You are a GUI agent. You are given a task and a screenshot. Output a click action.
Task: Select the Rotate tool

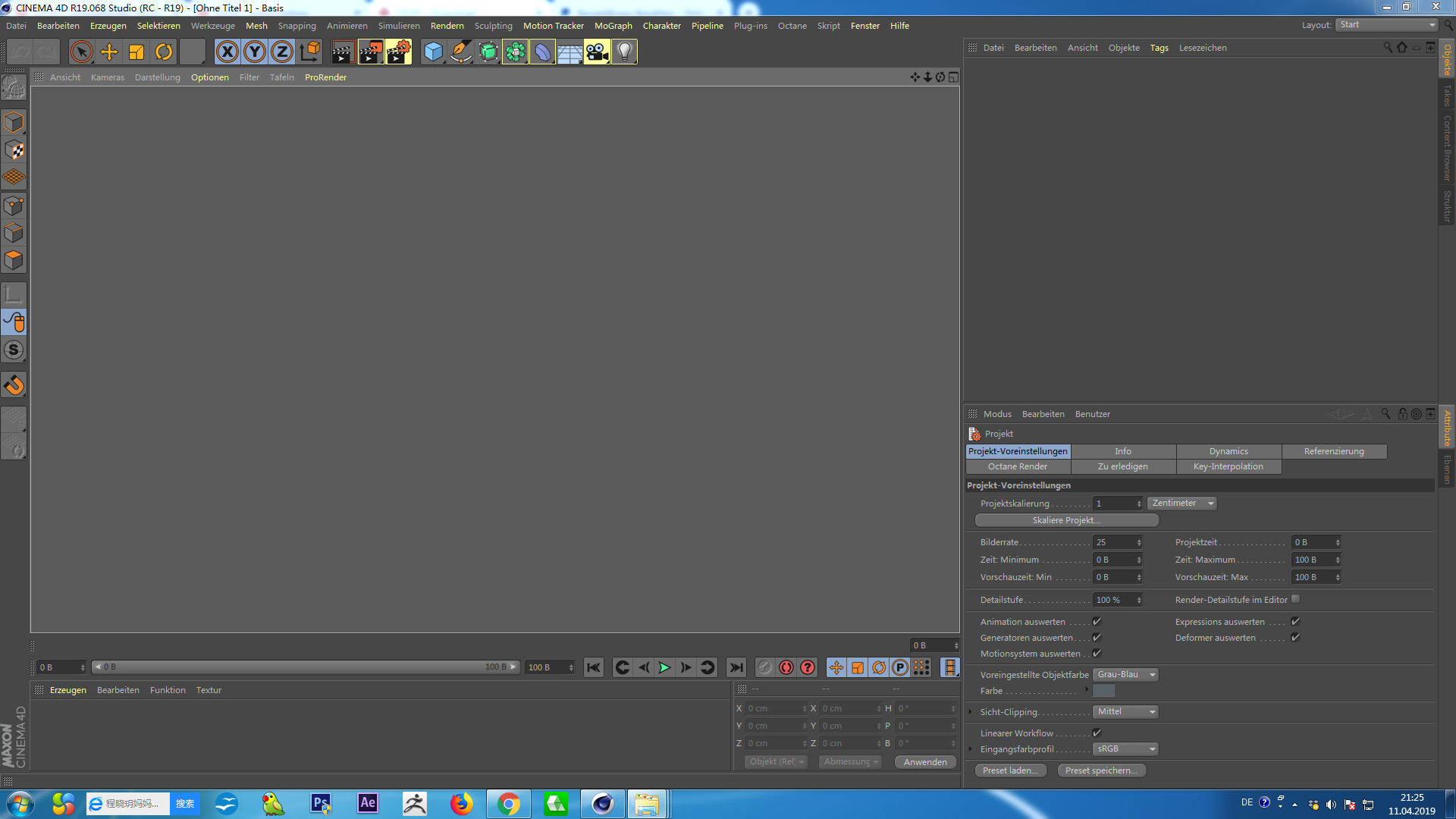point(164,52)
